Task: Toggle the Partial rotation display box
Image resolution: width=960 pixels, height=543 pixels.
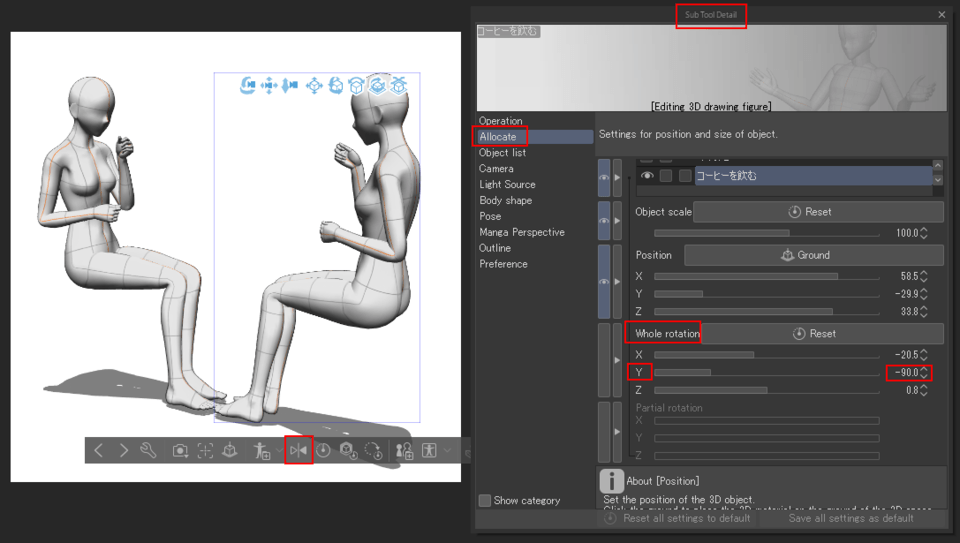Action: tap(604, 432)
